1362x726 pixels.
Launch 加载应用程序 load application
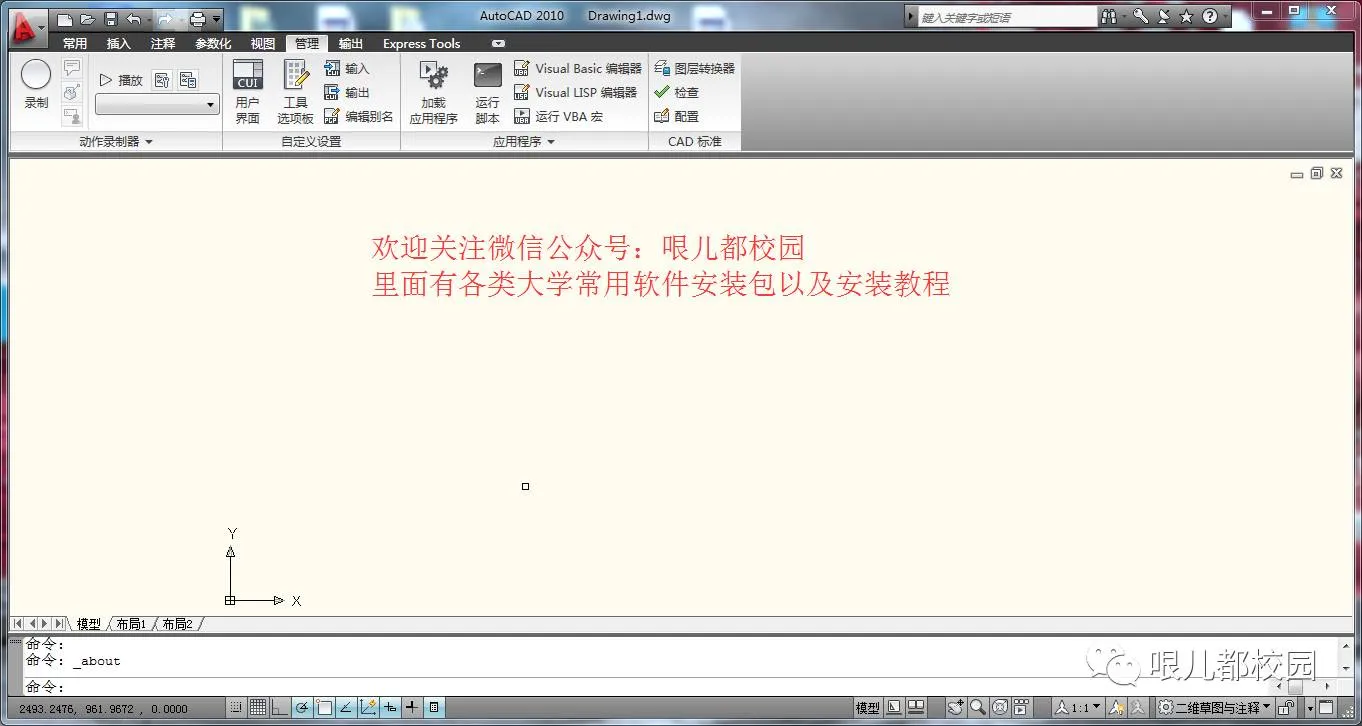pos(433,92)
